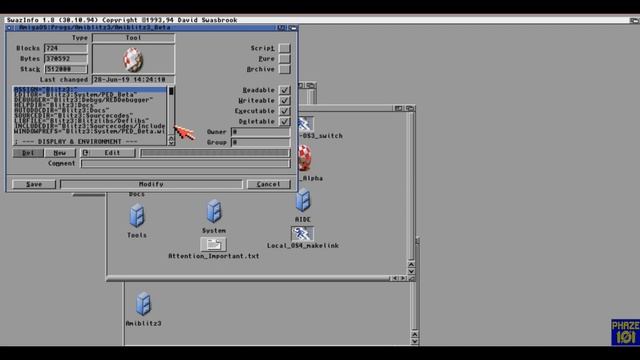Click the tooltype edit string field
Image resolution: width=640 pixels, height=360 pixels.
[215, 153]
